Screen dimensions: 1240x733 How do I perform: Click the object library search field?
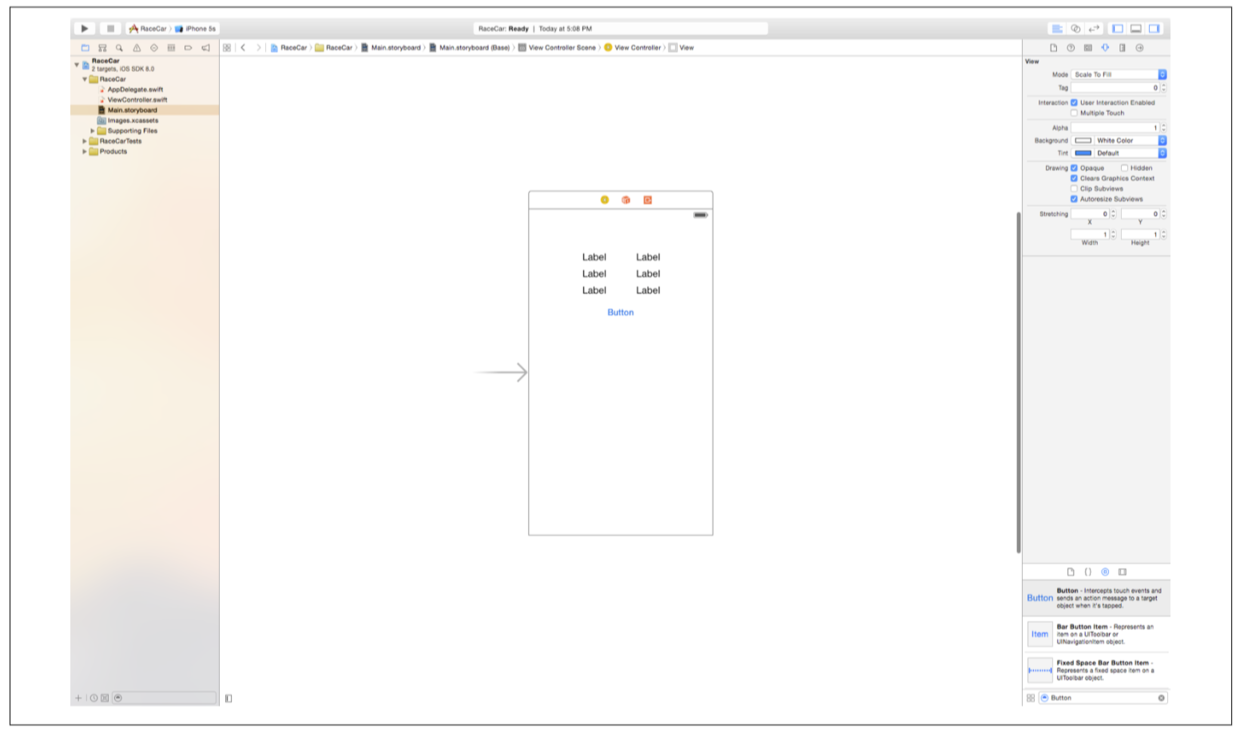(1102, 698)
